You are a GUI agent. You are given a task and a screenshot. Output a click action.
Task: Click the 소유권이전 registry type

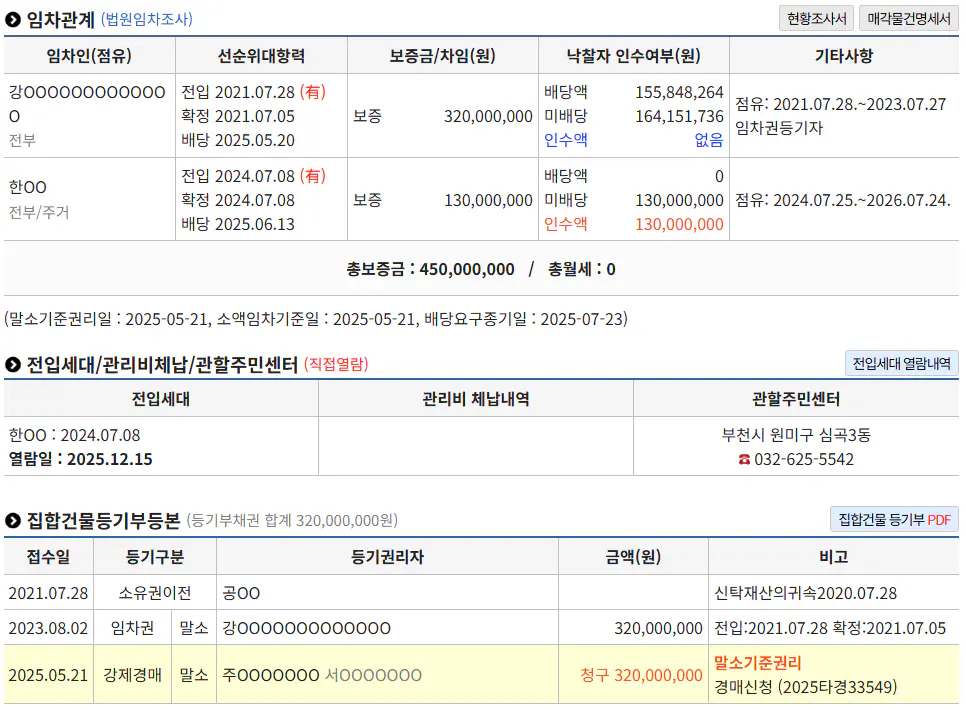[x=155, y=593]
